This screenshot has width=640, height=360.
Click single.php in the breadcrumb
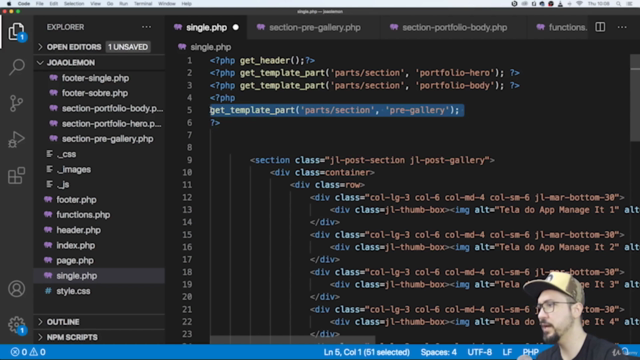[x=210, y=47]
